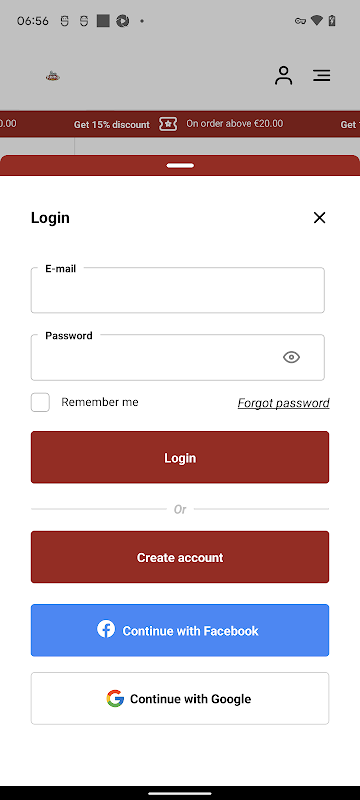Tap the restaurant logo in header
360x800 pixels.
coord(53,76)
